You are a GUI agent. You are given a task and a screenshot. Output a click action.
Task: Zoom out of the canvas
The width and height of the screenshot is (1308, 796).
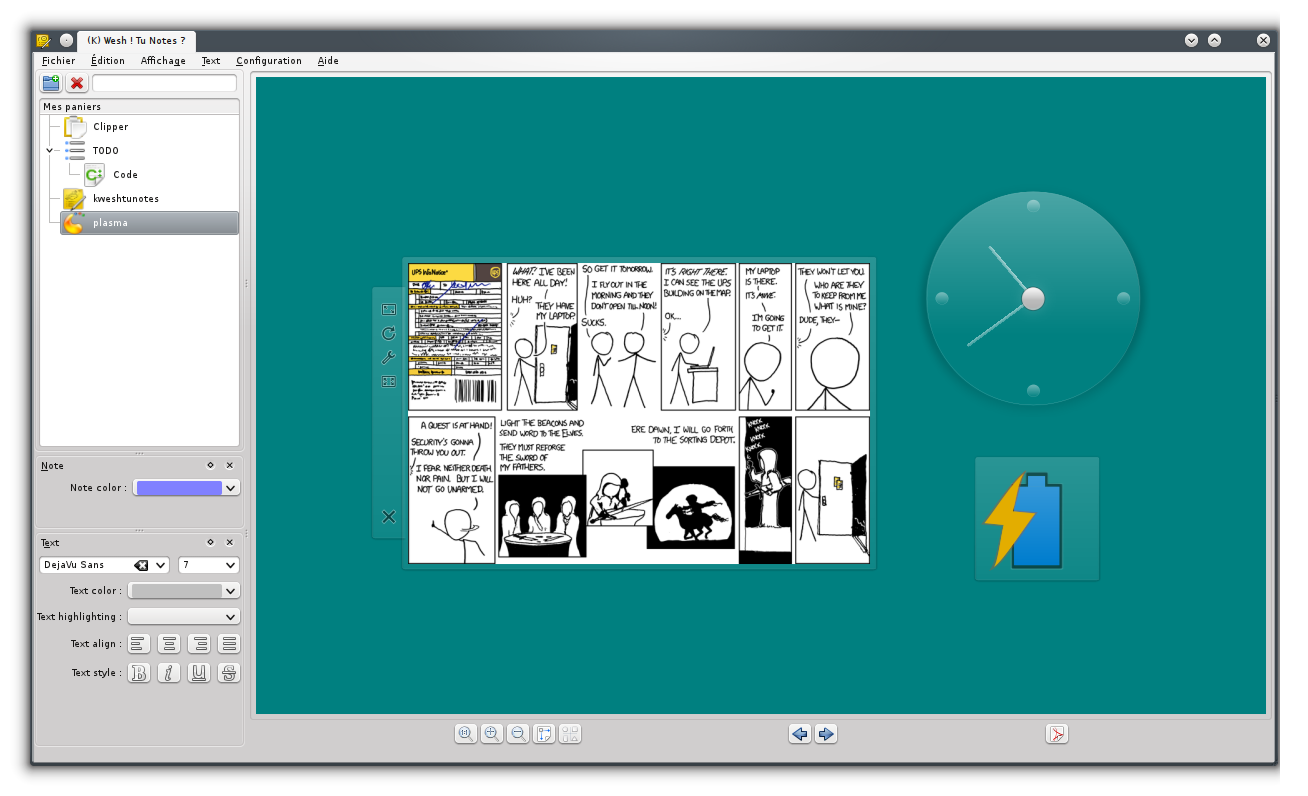click(x=518, y=734)
